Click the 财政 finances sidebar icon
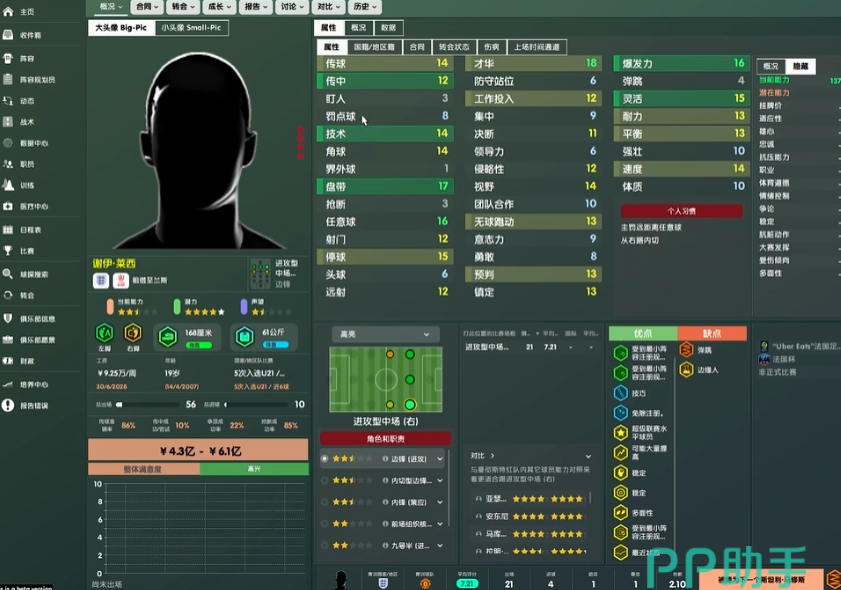Image resolution: width=841 pixels, height=590 pixels. click(x=9, y=361)
